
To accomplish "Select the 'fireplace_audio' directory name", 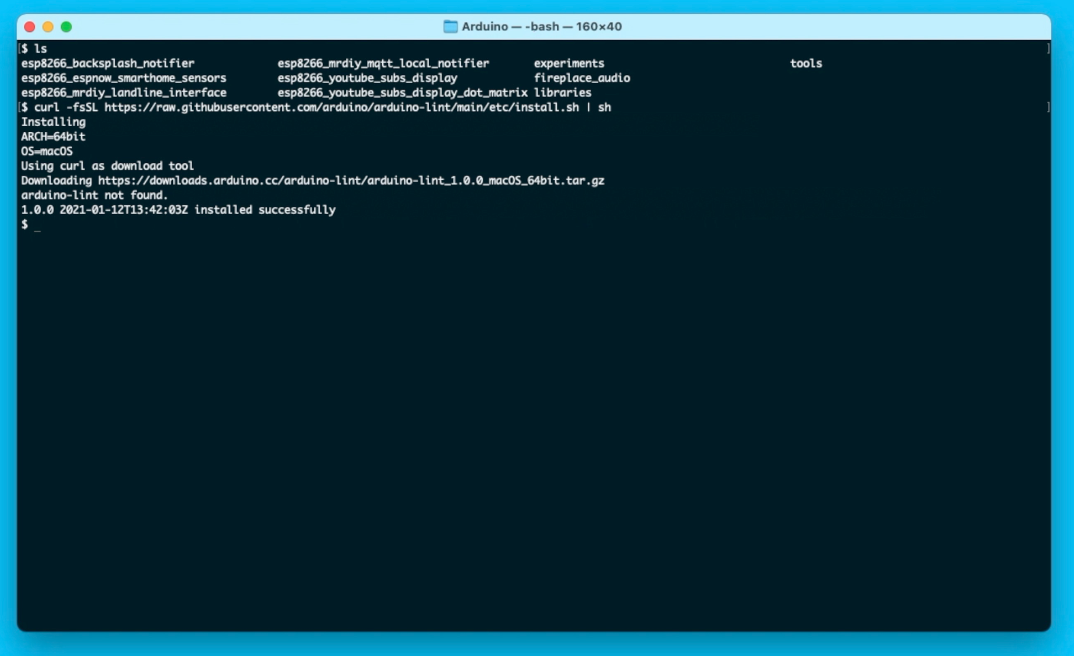I will click(582, 78).
